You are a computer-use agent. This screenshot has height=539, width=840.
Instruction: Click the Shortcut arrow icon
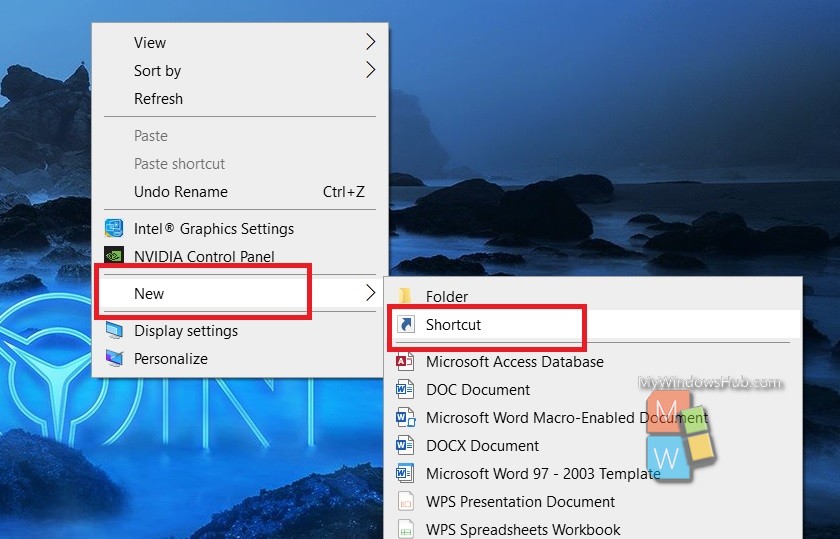[x=406, y=324]
